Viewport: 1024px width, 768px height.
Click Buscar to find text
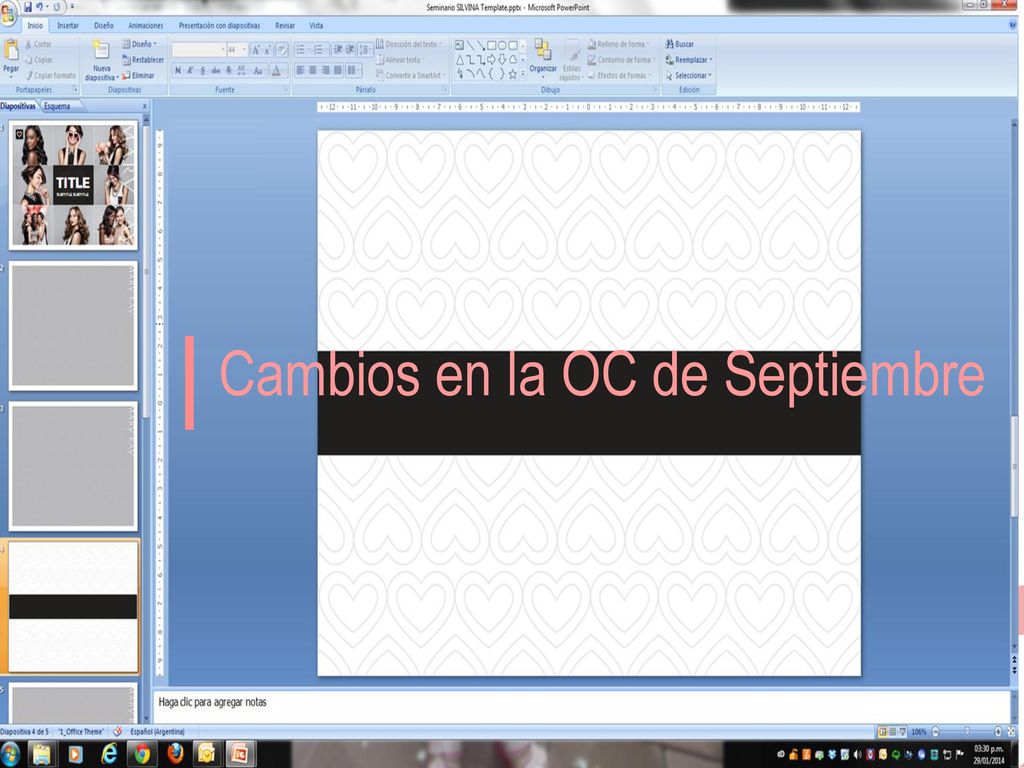(x=679, y=44)
